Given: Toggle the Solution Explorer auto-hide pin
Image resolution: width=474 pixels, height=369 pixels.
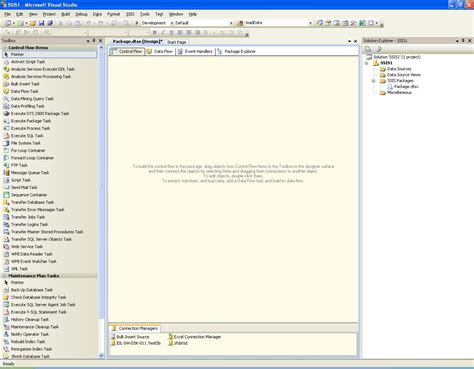Looking at the screenshot, I should (463, 41).
